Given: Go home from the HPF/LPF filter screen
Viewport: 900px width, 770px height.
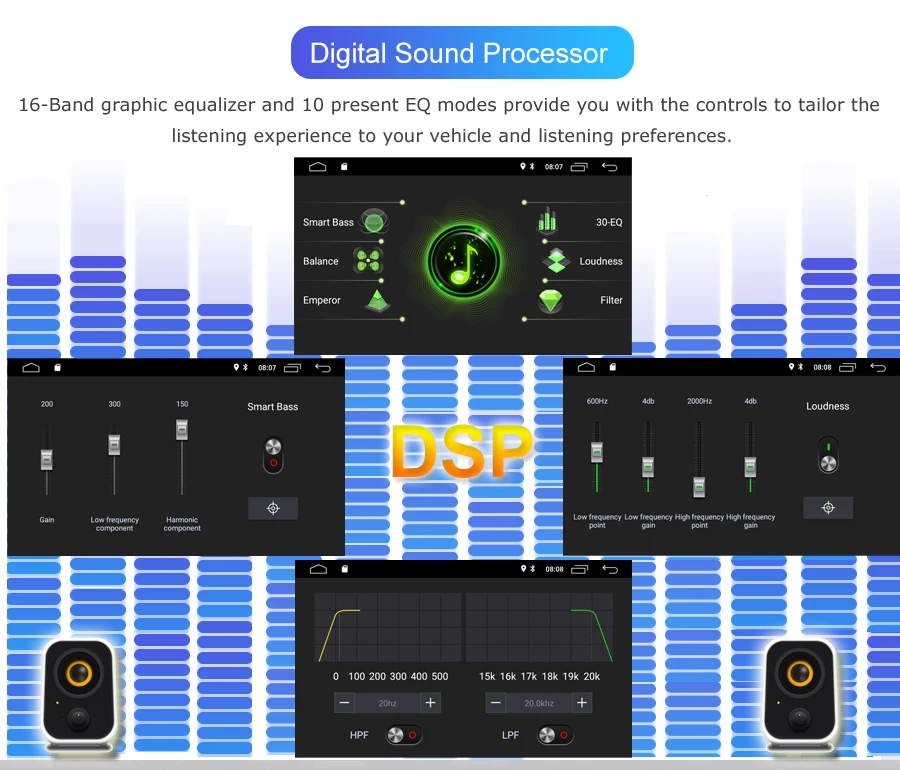Looking at the screenshot, I should pos(318,569).
